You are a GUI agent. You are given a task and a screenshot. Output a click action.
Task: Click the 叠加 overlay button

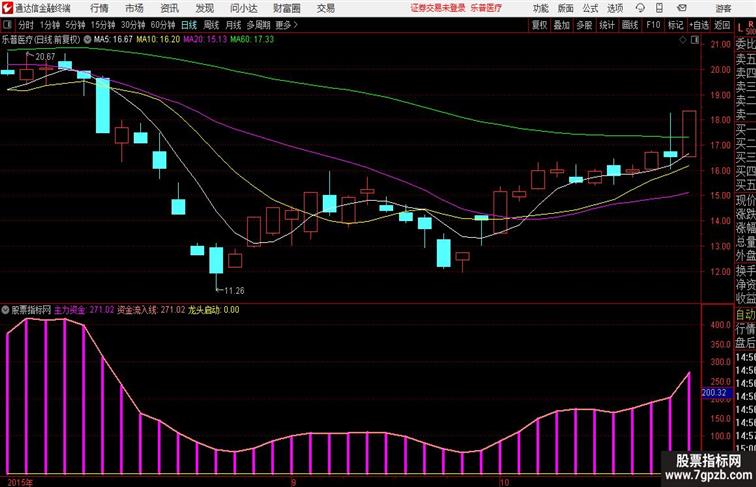pyautogui.click(x=562, y=25)
